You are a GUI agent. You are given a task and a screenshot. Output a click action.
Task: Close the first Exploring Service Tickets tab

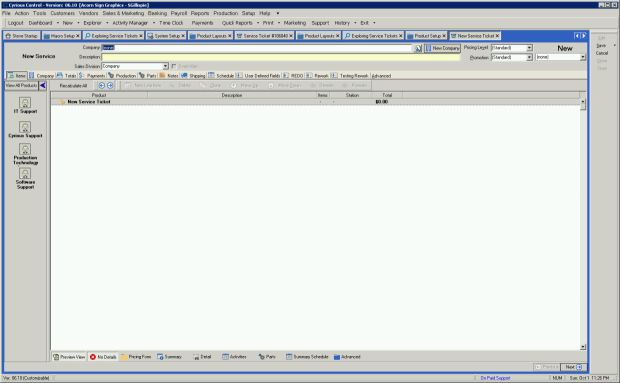coord(141,36)
